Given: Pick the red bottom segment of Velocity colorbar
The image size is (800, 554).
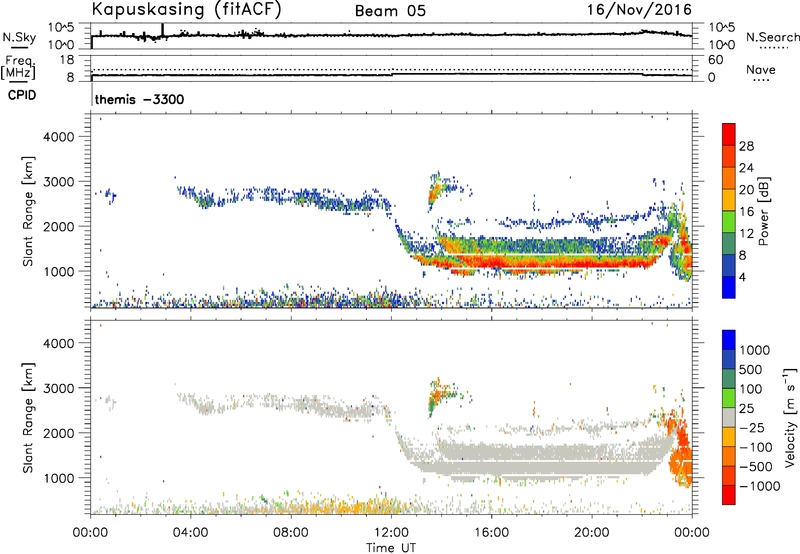Looking at the screenshot, I should click(729, 495).
